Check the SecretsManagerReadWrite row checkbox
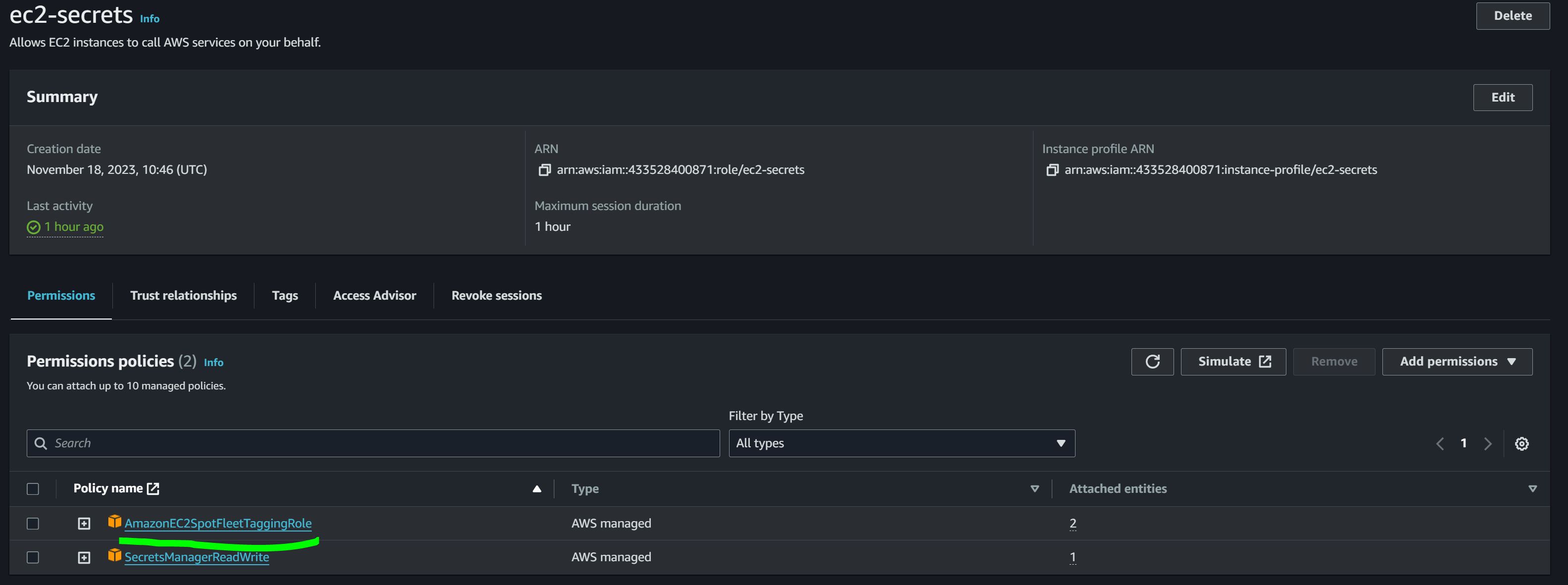 point(33,558)
